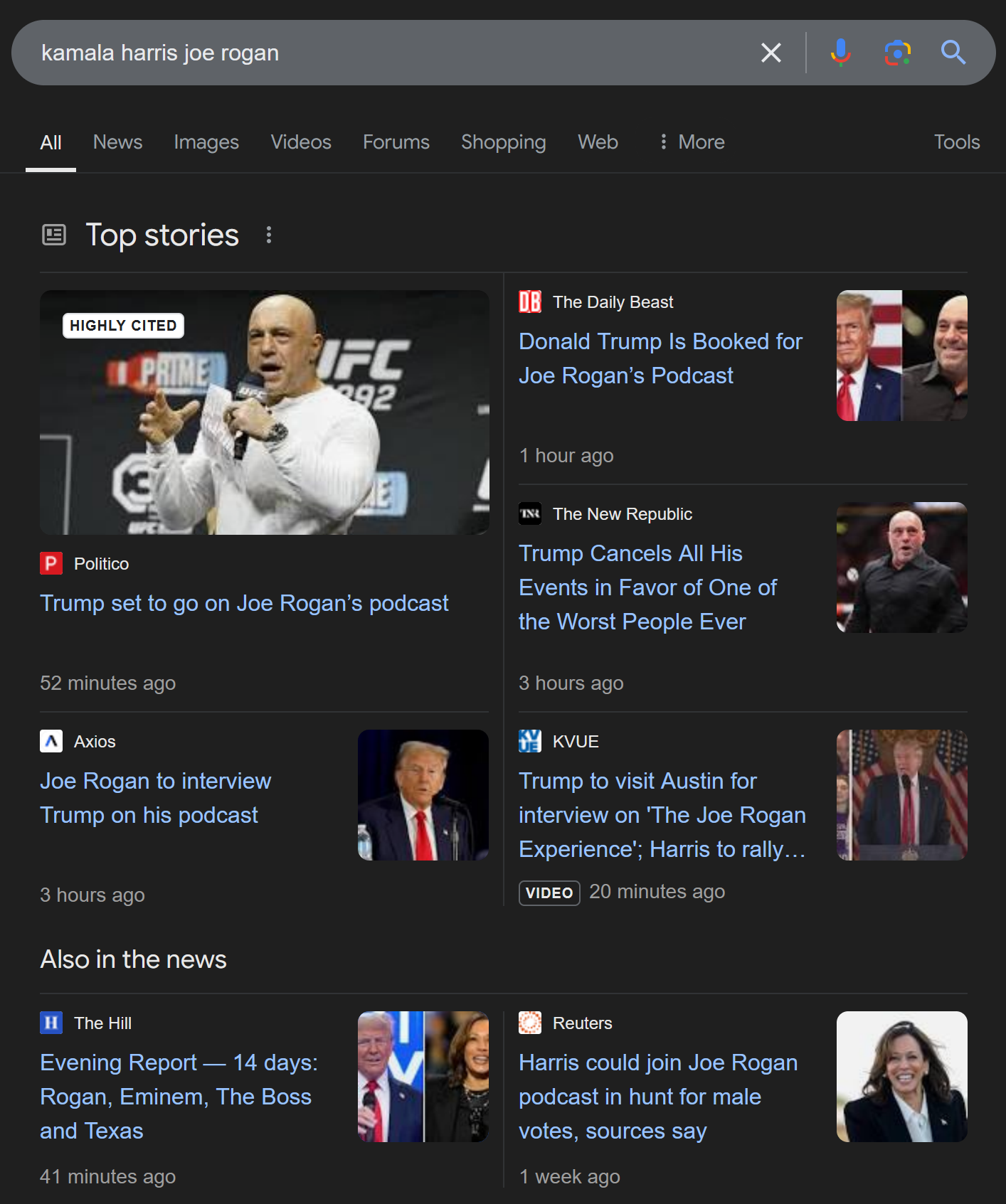Click the KVUE logo icon
Screen dimensions: 1006x1204
pyautogui.click(x=530, y=741)
